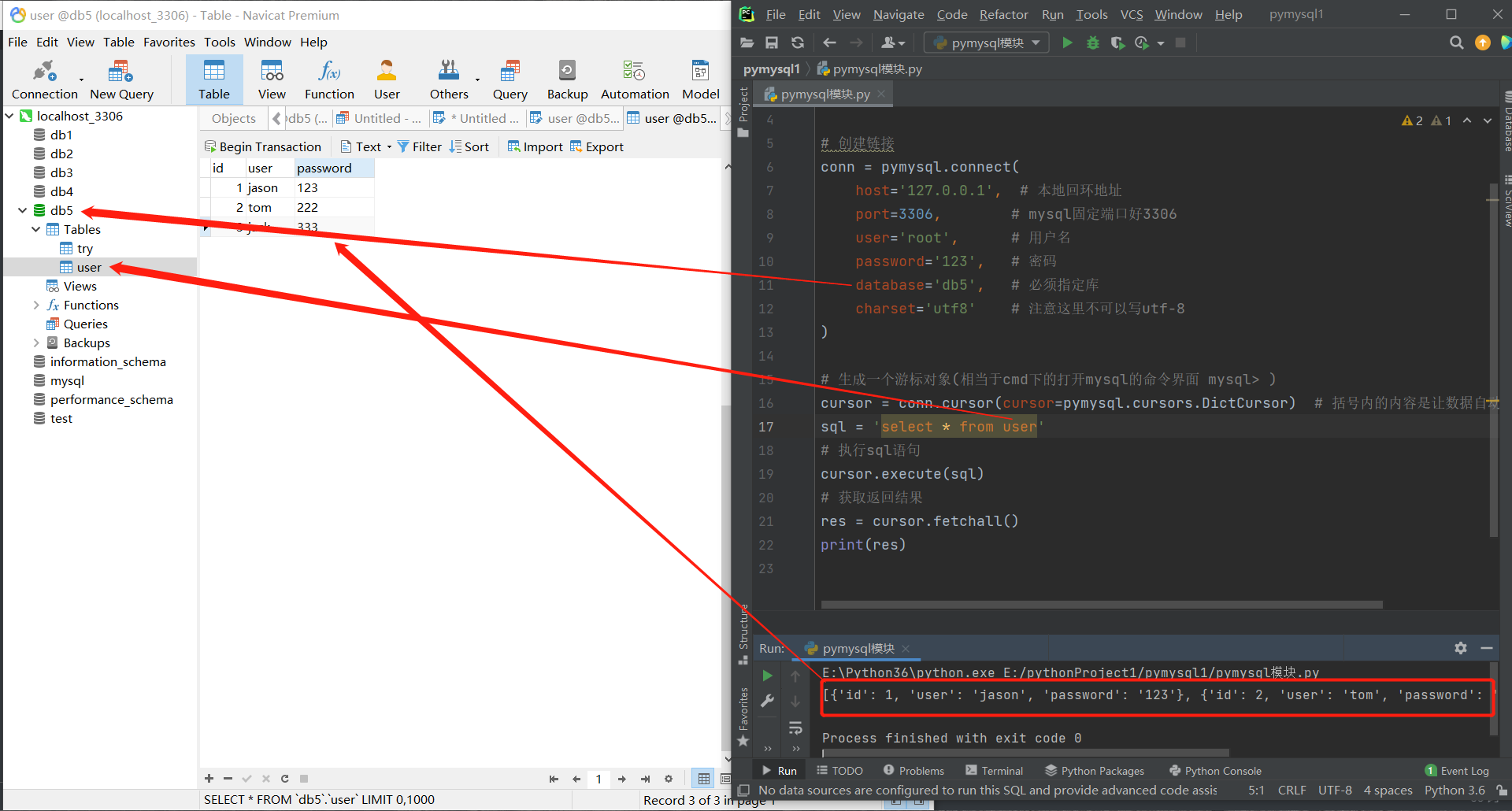Click the wrench icon in Run panel

point(768,701)
